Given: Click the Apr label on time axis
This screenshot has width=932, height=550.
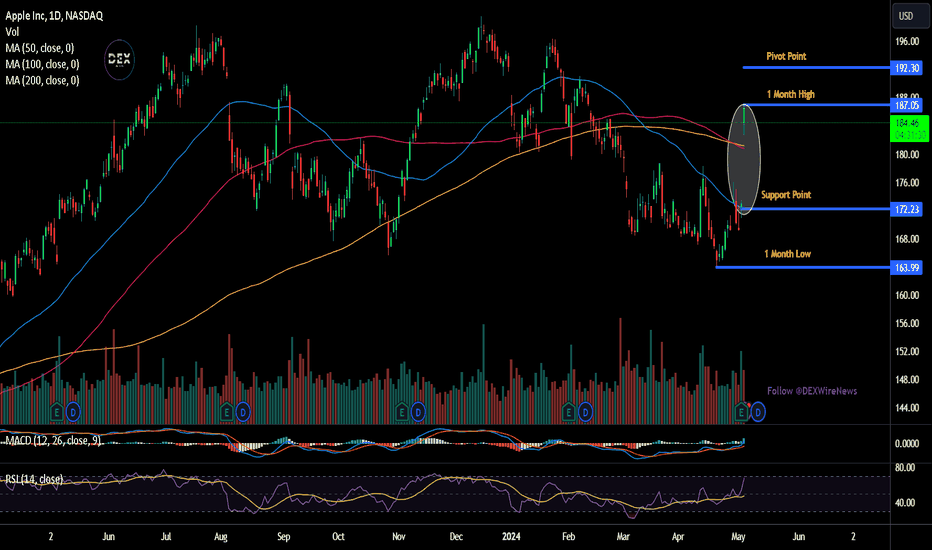Looking at the screenshot, I should pyautogui.click(x=678, y=536).
